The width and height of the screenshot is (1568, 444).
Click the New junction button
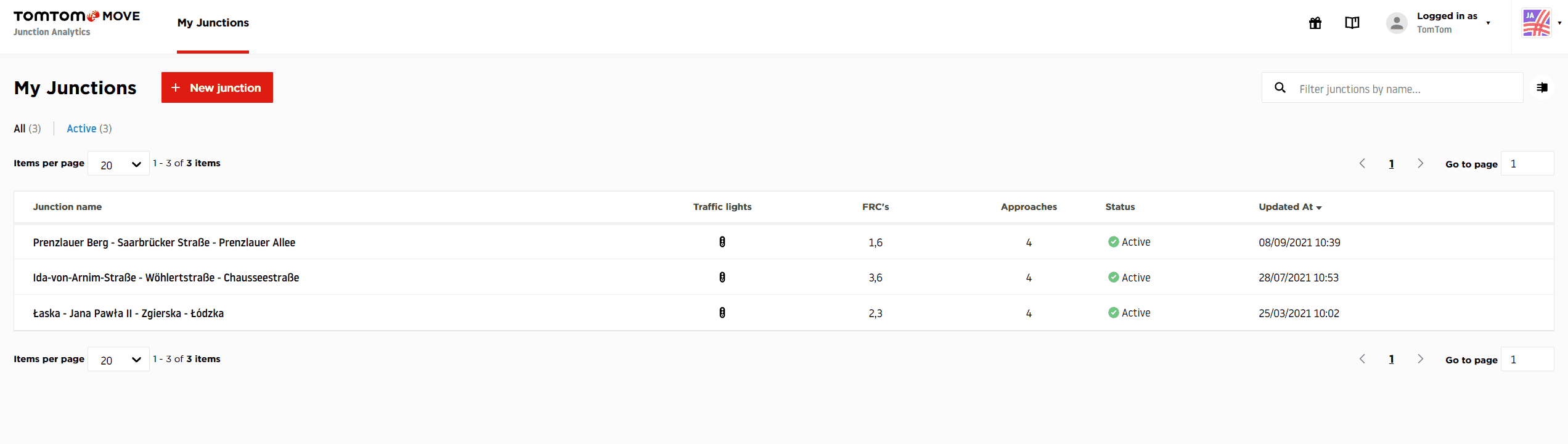(217, 88)
